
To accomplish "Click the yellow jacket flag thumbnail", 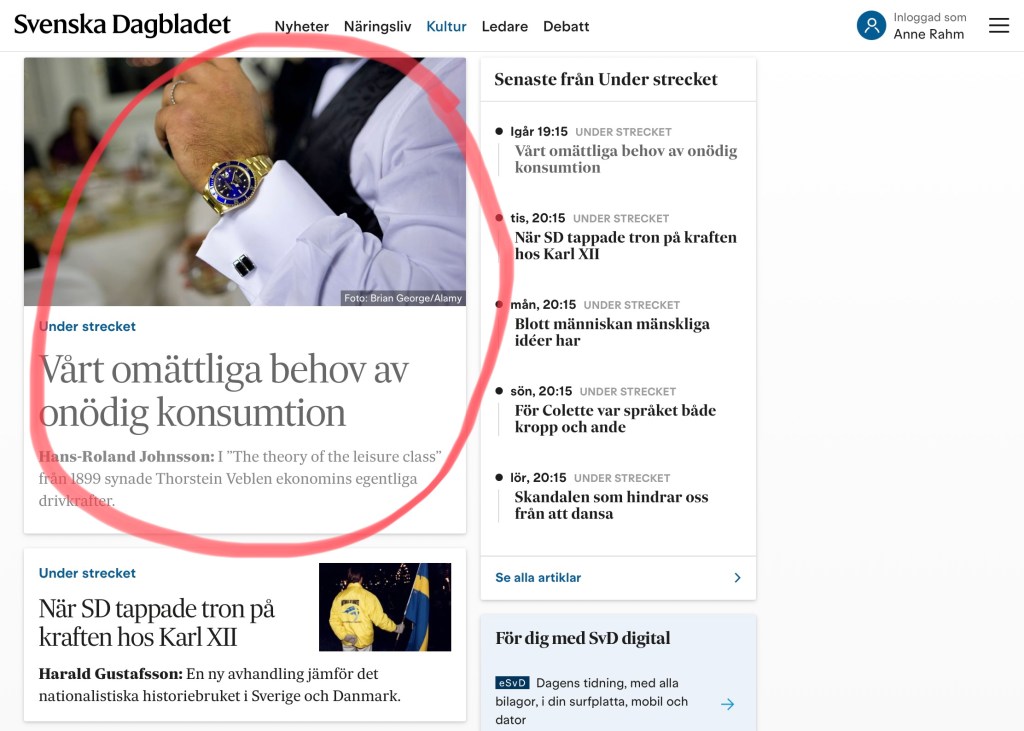I will pos(385,607).
